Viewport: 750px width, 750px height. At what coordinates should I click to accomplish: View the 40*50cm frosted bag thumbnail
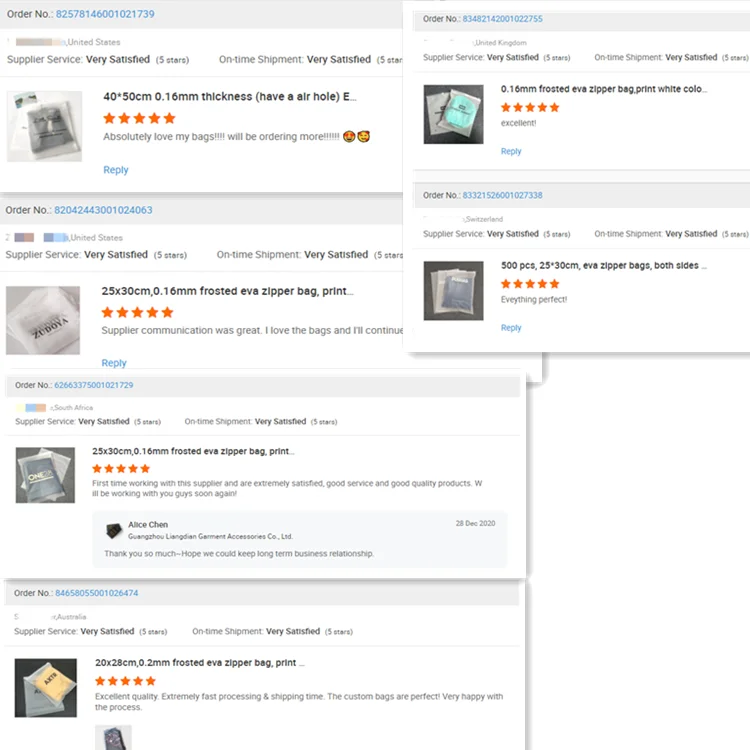tap(44, 126)
